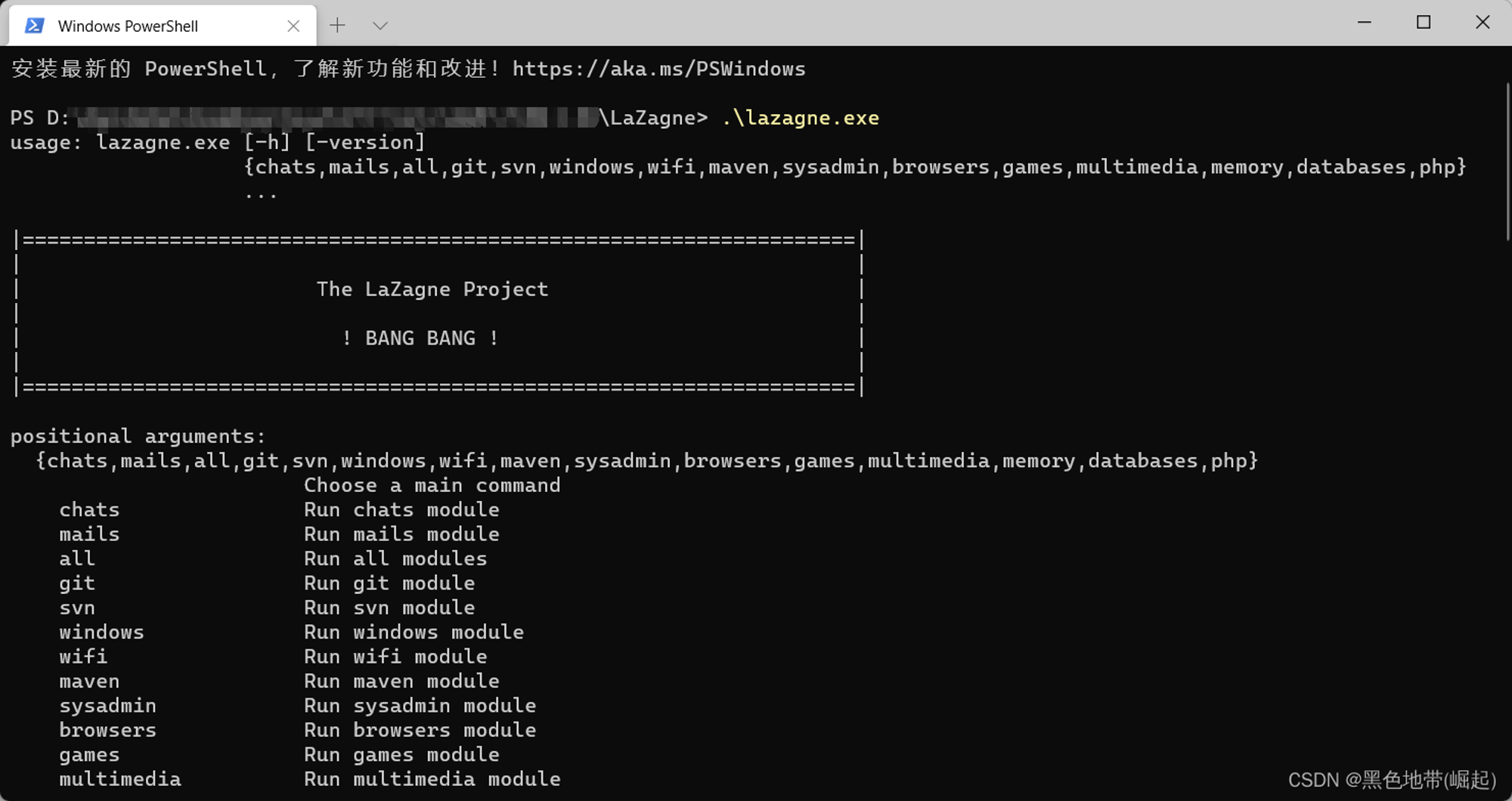Click the 'positional arguments:' heading

tap(138, 437)
